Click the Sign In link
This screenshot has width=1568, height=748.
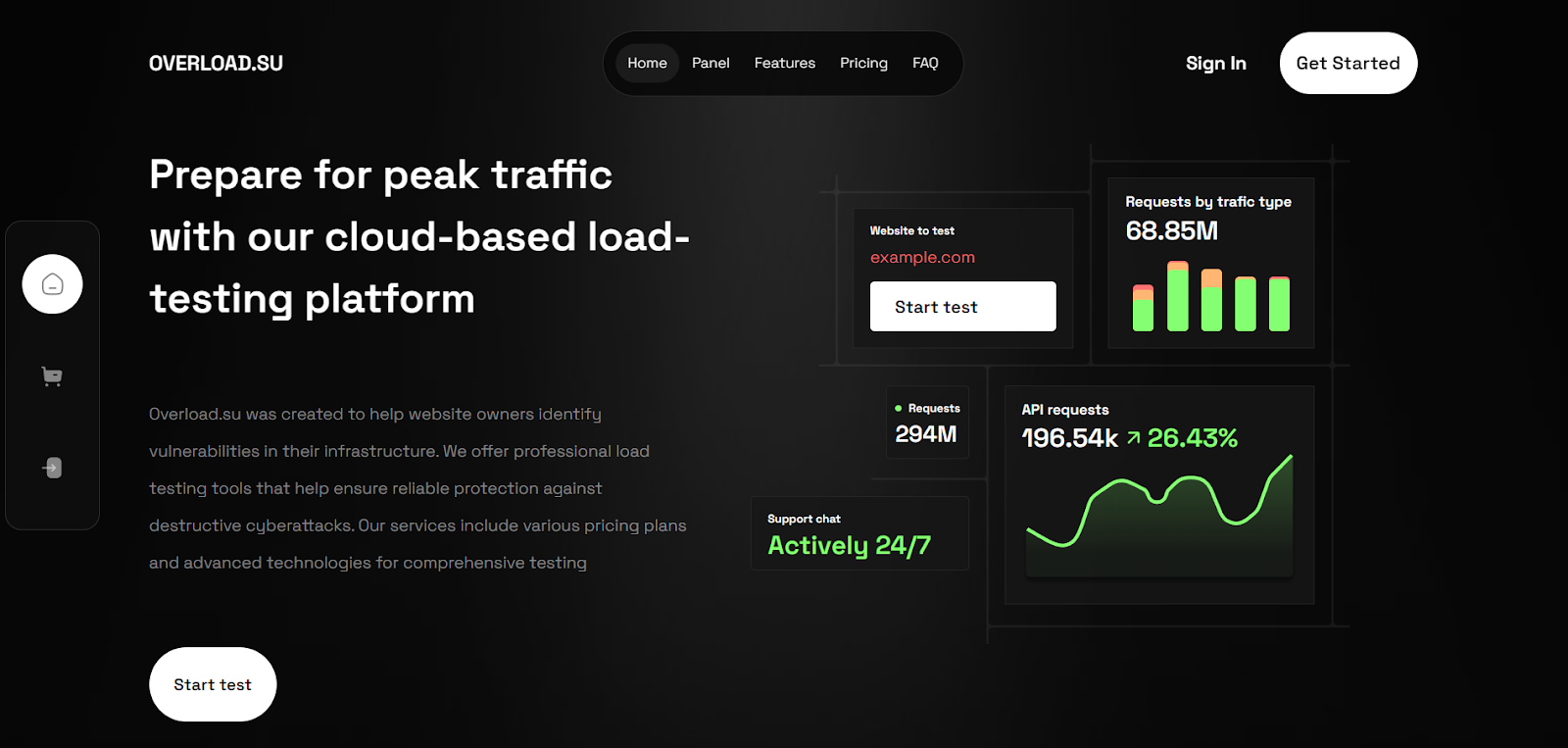(1216, 63)
